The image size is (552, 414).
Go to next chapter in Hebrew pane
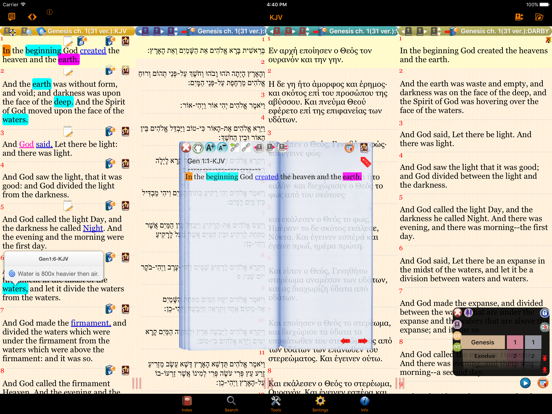pos(158,31)
